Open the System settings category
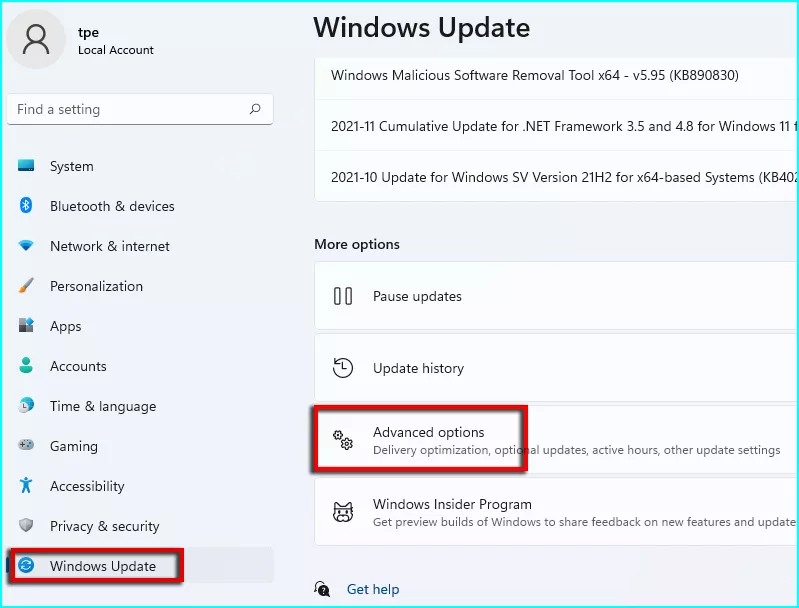This screenshot has height=608, width=799. pos(140,166)
